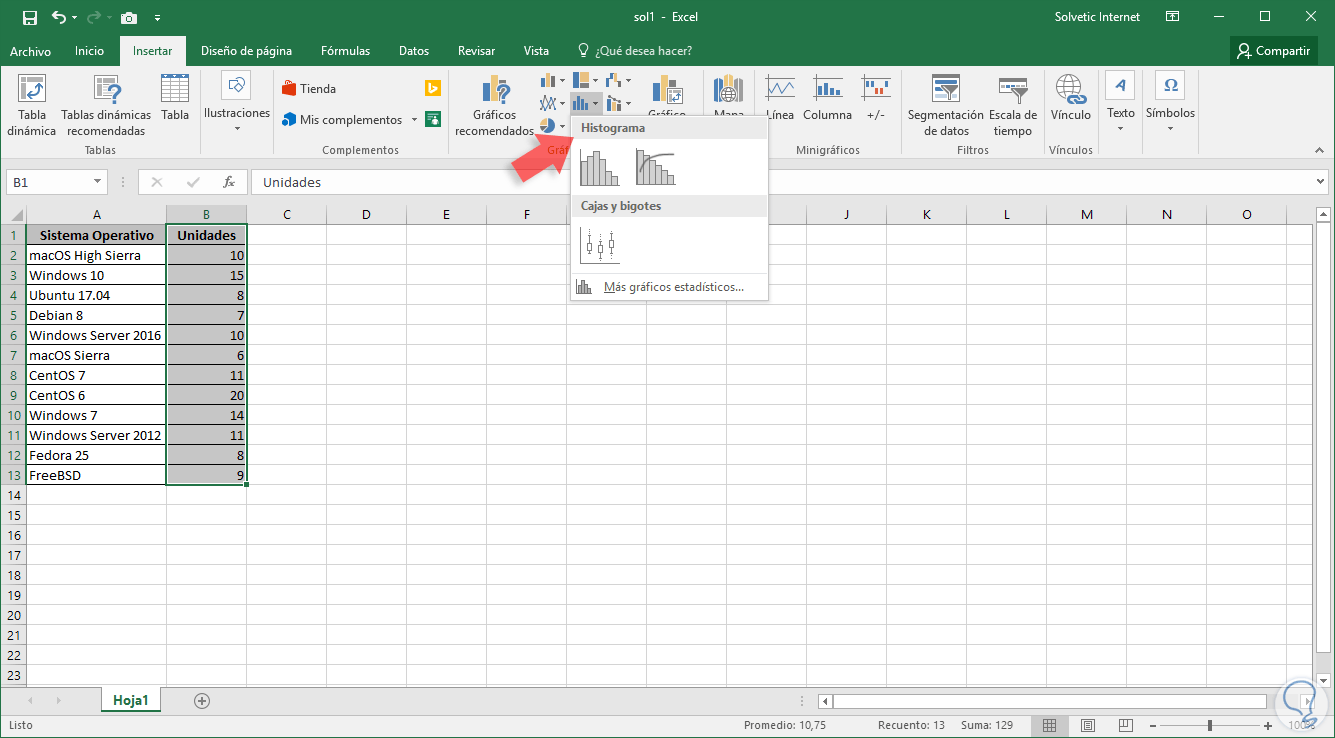Viewport: 1335px width, 738px height.
Task: Adjust the zoom slider handle
Action: click(1210, 725)
